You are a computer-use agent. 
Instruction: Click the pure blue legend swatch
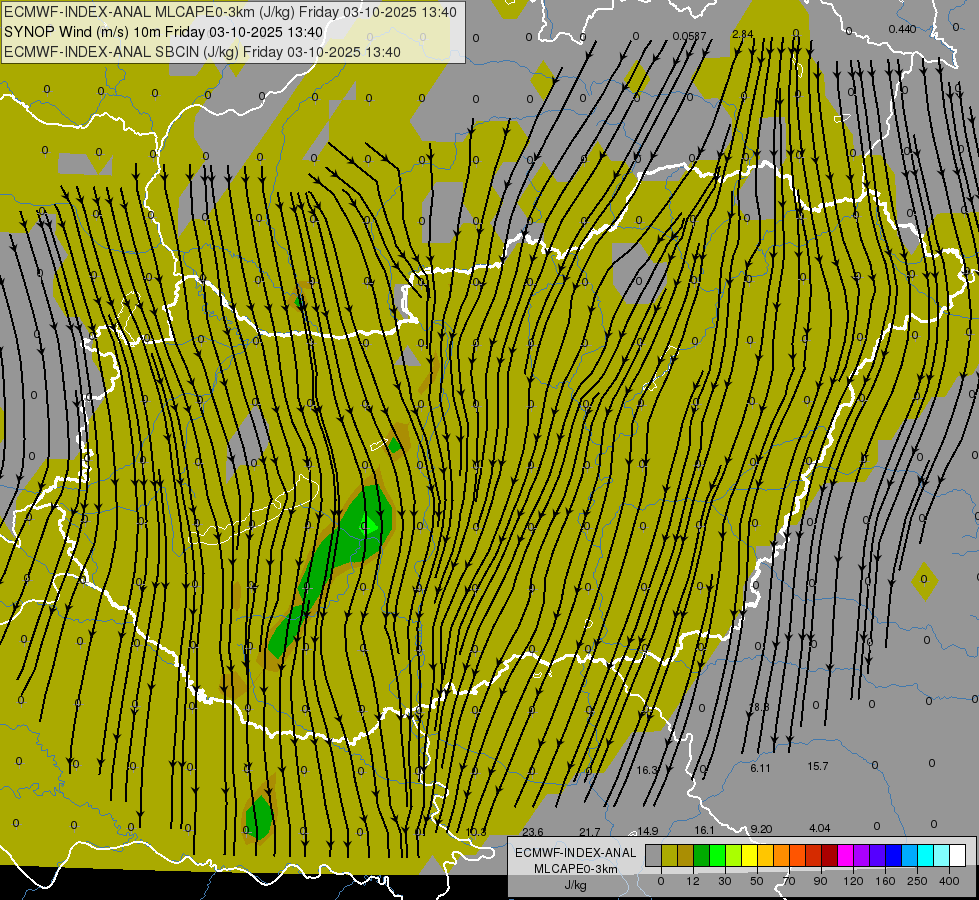coord(894,855)
